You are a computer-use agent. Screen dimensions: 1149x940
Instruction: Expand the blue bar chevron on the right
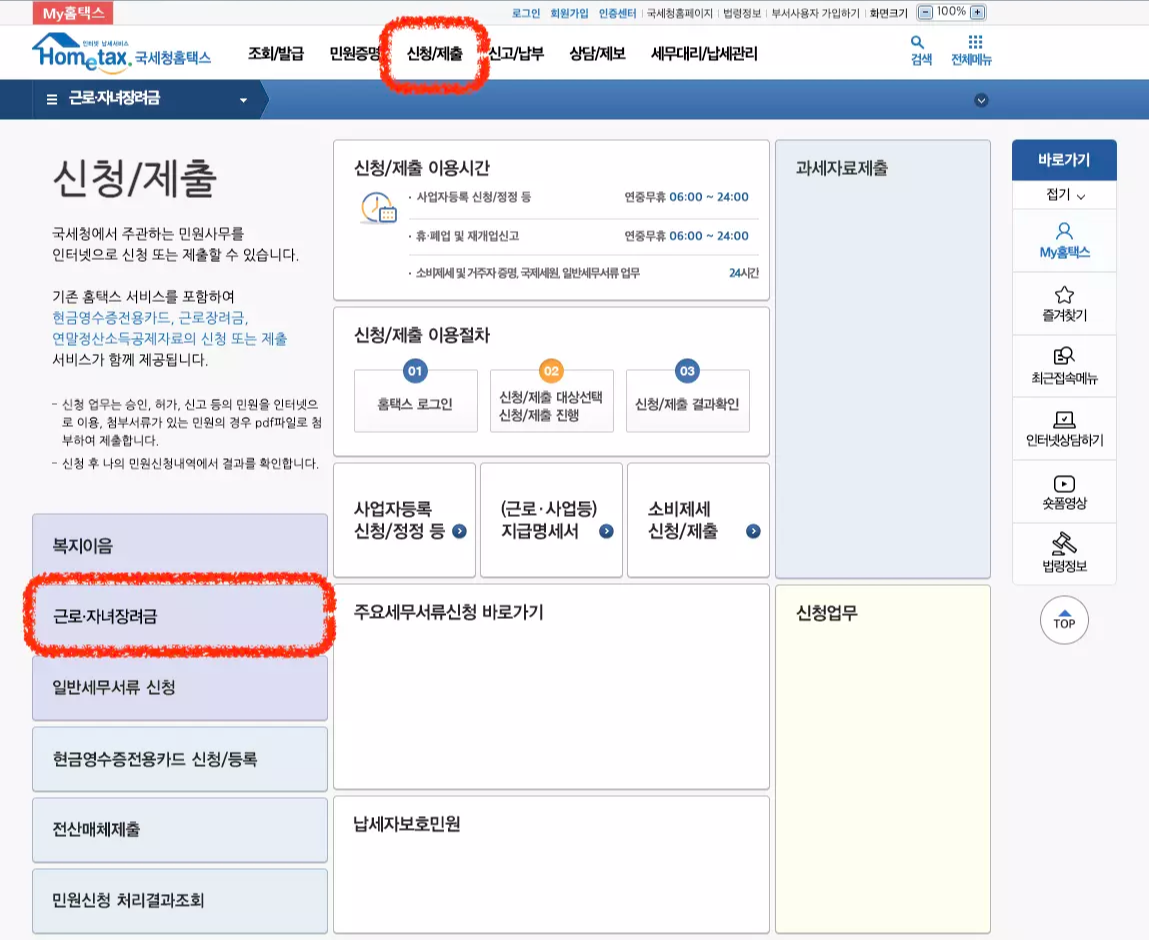pos(981,100)
